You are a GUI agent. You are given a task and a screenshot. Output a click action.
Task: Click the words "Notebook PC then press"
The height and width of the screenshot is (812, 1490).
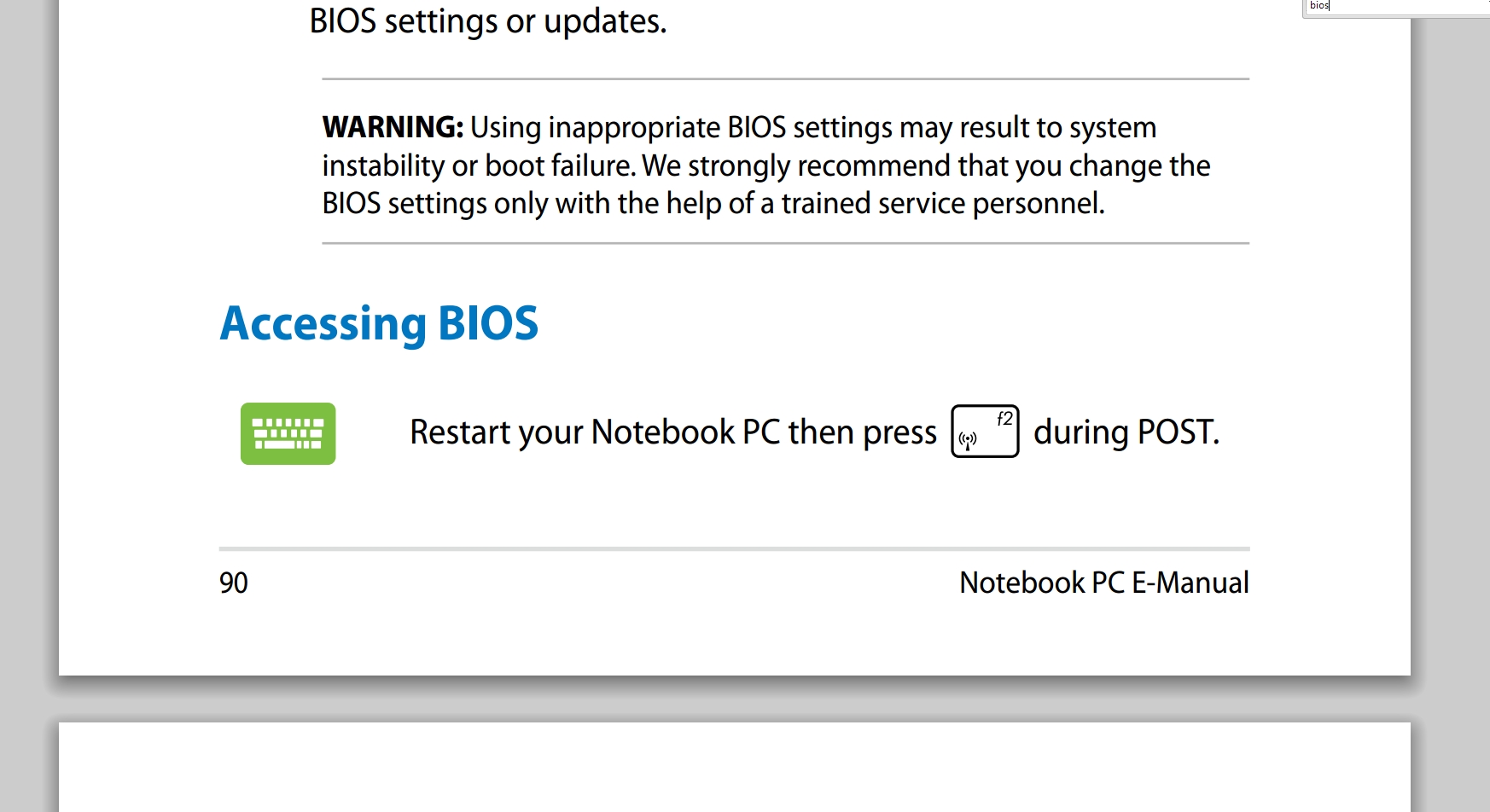[x=764, y=432]
